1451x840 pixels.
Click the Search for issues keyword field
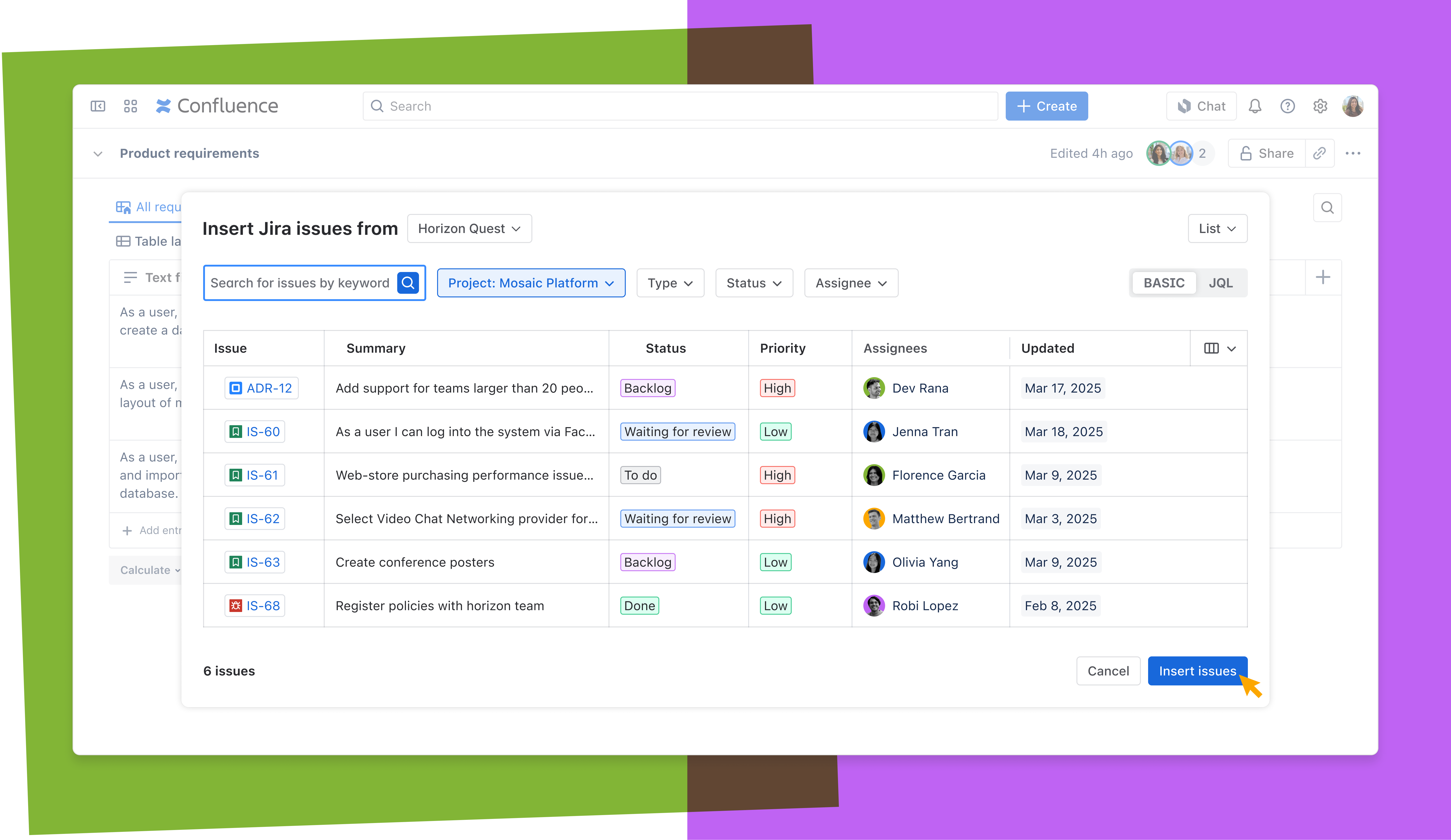pos(299,283)
